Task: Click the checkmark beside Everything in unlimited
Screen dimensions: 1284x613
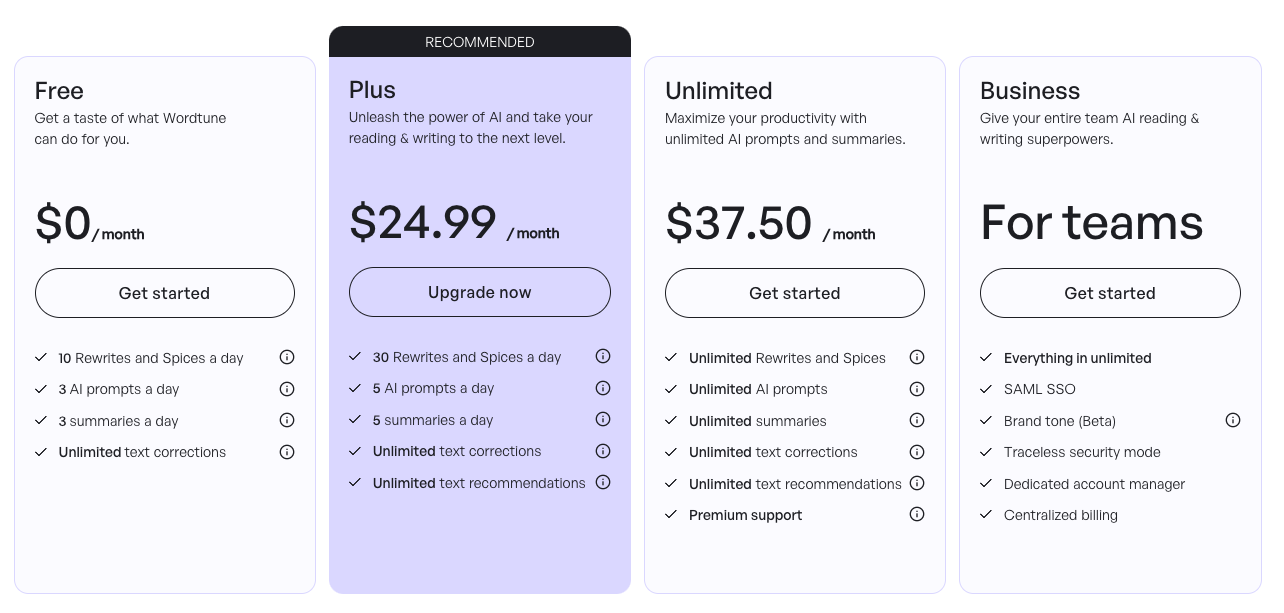Action: [985, 358]
